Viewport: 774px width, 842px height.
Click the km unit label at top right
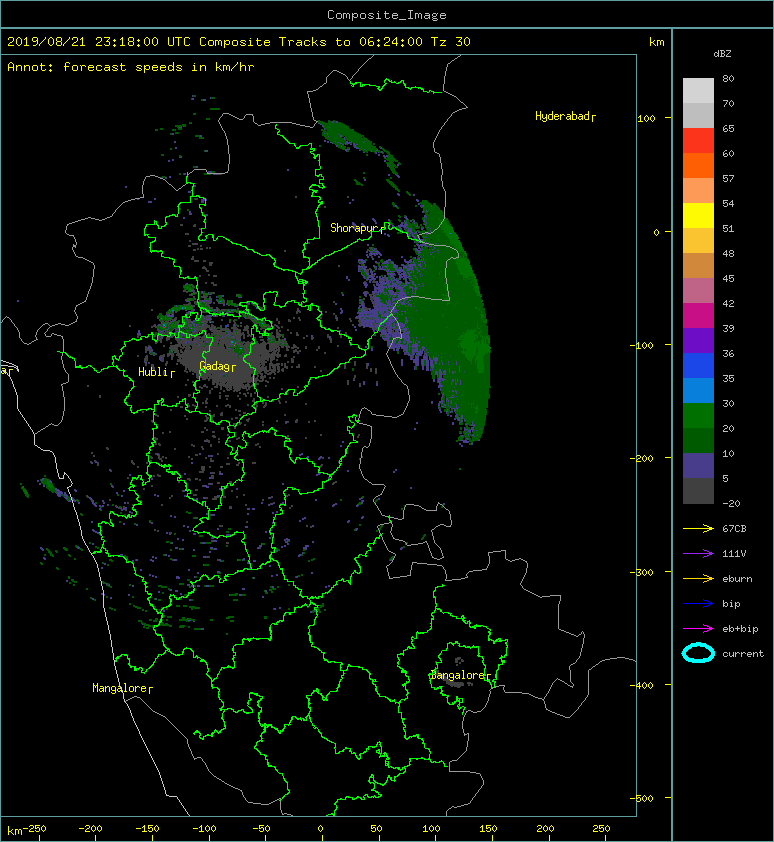tap(656, 42)
